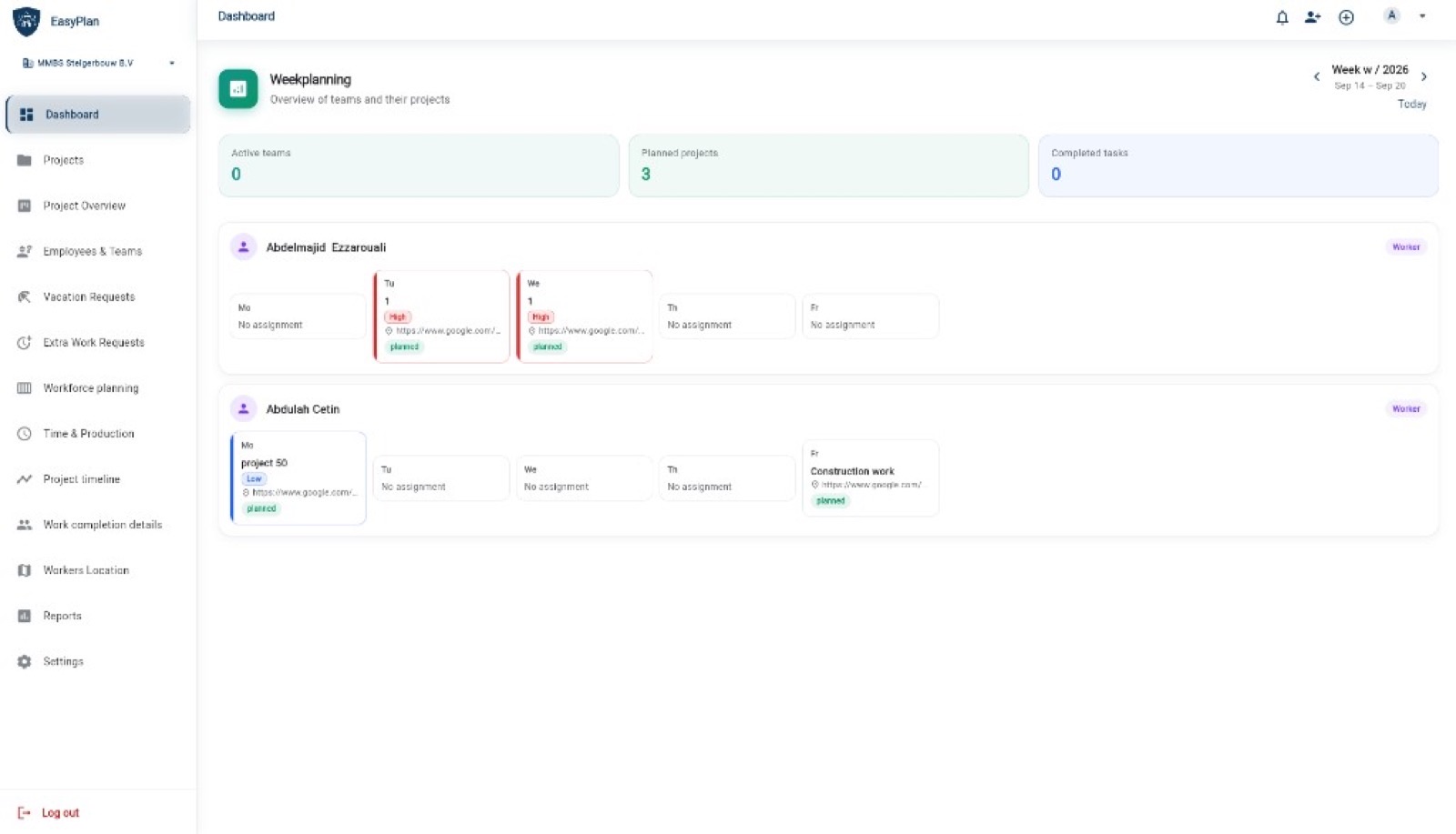Open the project 50 Monday assignment card

pyautogui.click(x=298, y=478)
